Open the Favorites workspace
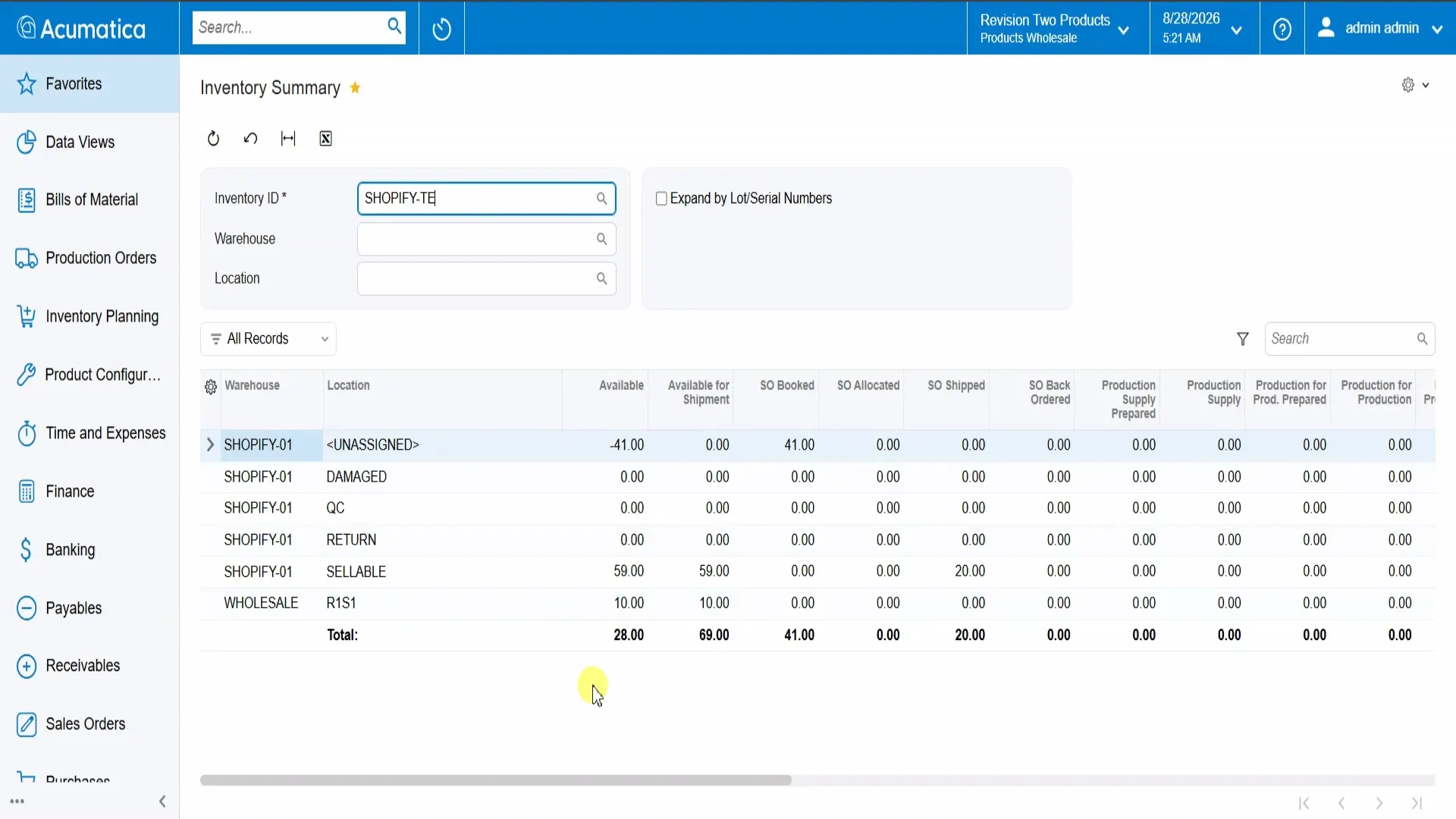The image size is (1456, 819). point(89,83)
